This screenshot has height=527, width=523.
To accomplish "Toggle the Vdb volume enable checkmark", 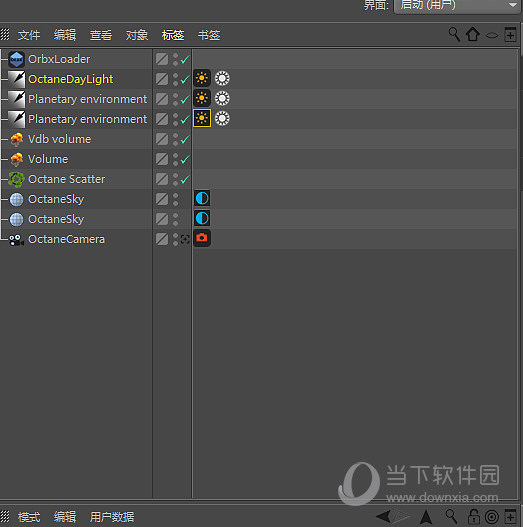I will click(185, 139).
